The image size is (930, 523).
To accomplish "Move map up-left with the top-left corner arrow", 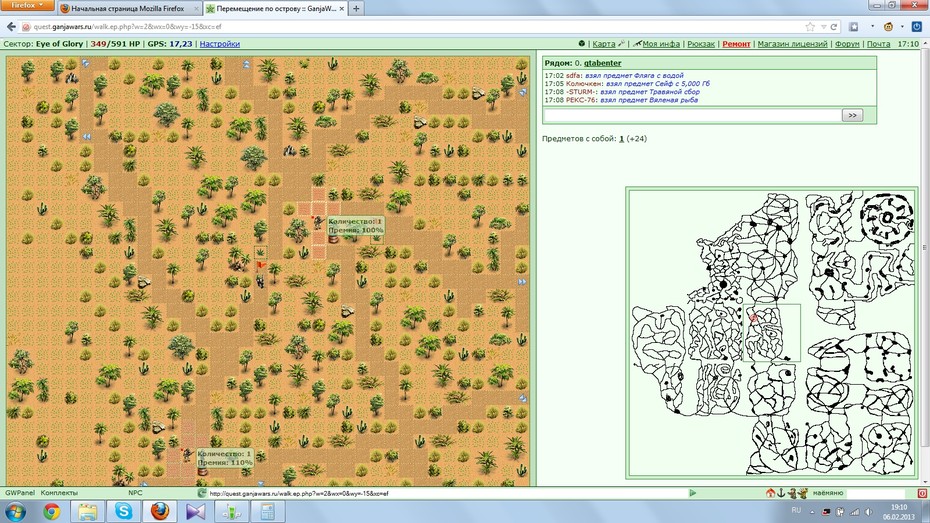I will (85, 63).
